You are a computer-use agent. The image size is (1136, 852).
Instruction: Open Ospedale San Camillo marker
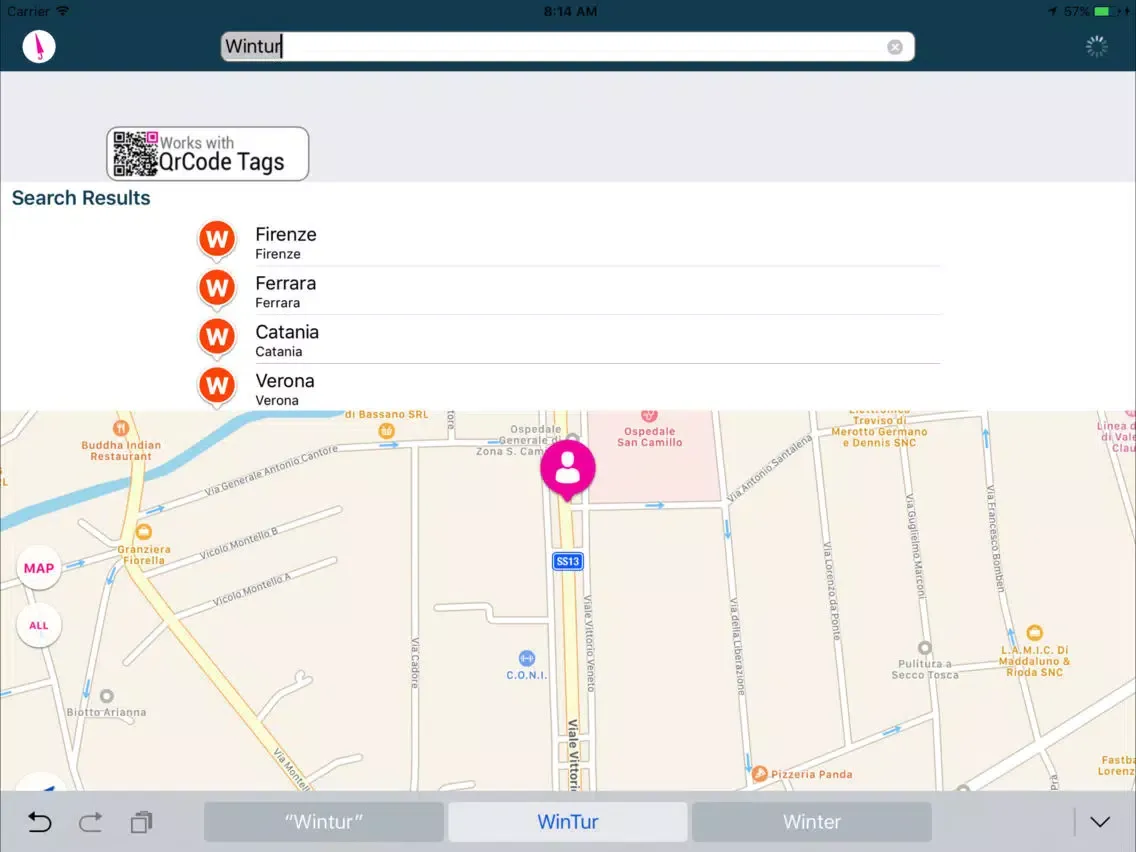pyautogui.click(x=649, y=416)
